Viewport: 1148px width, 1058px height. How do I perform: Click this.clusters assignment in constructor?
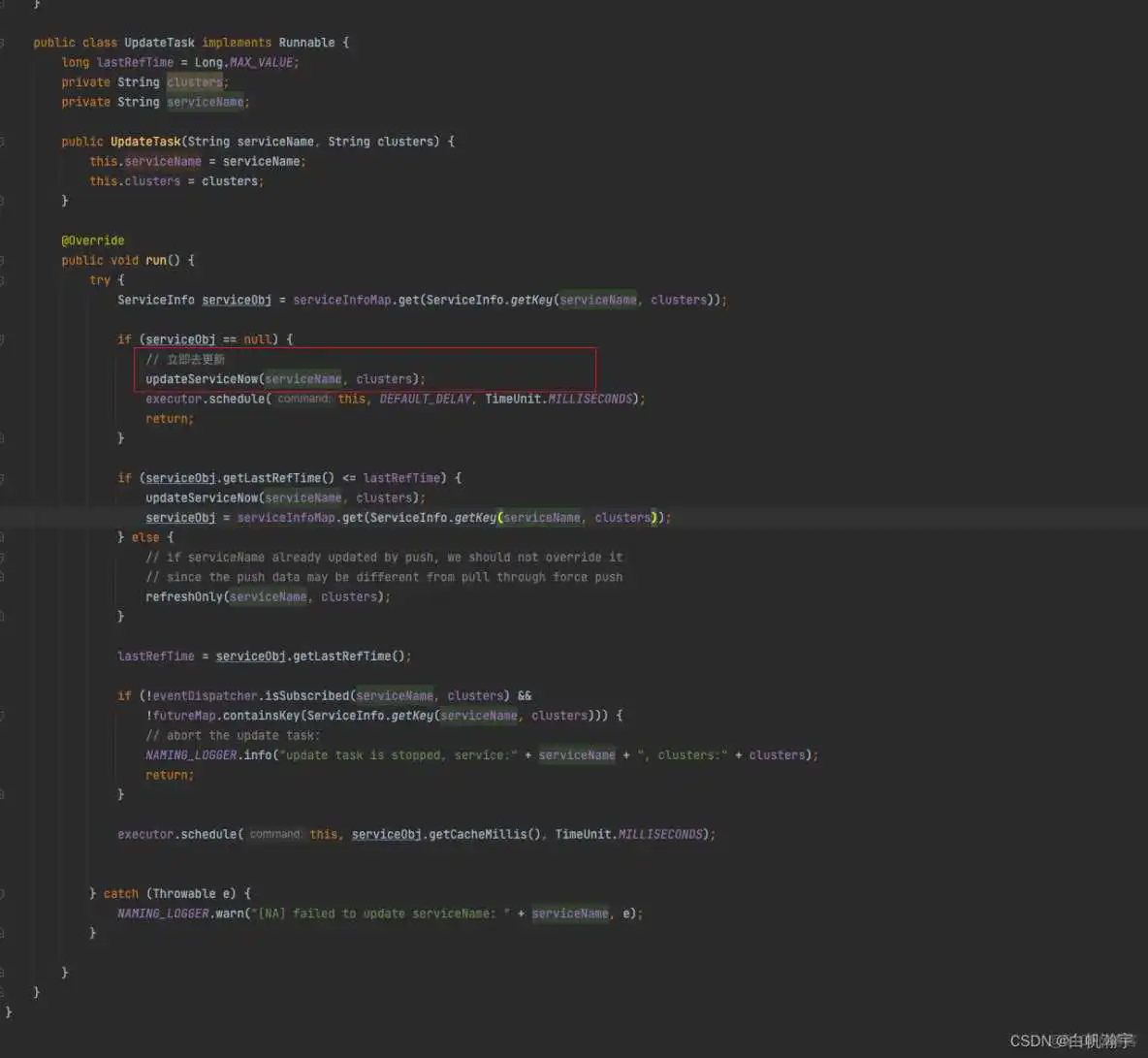(176, 180)
